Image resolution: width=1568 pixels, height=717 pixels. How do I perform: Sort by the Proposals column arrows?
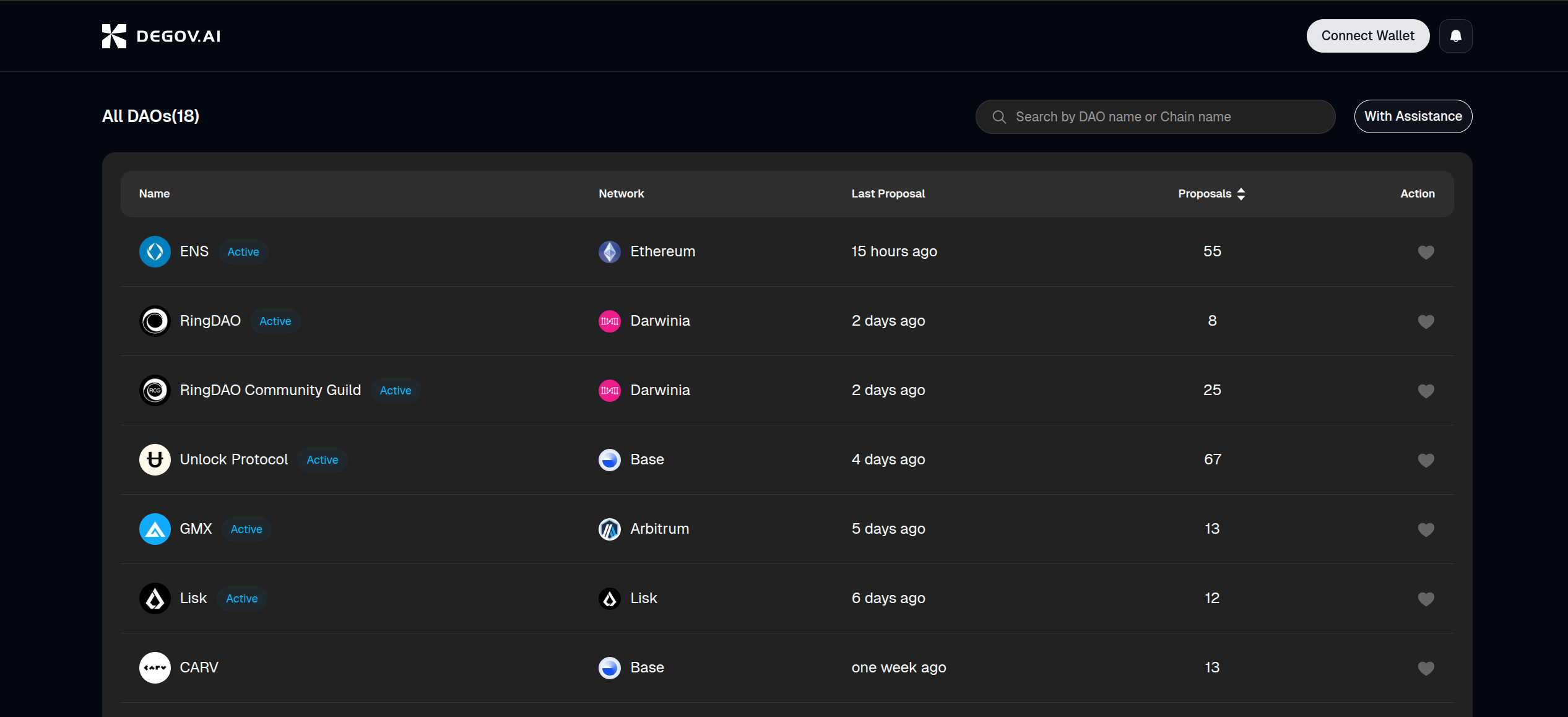tap(1241, 194)
